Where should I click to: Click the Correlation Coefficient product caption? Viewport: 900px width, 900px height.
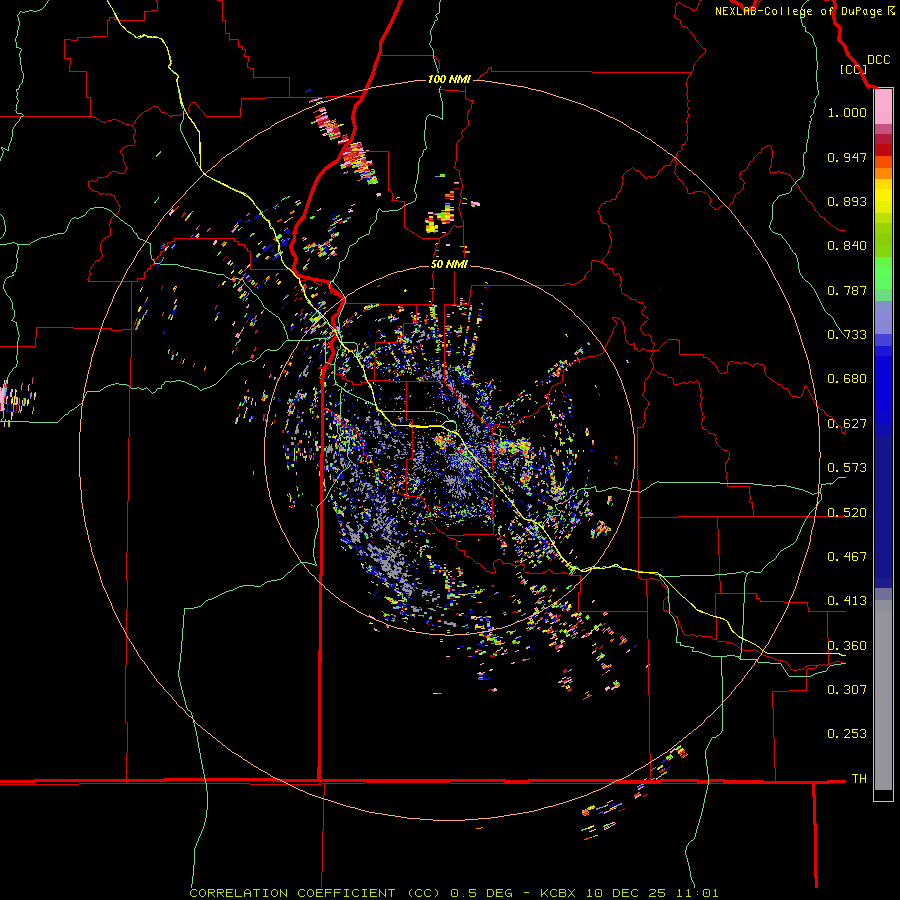pyautogui.click(x=453, y=893)
